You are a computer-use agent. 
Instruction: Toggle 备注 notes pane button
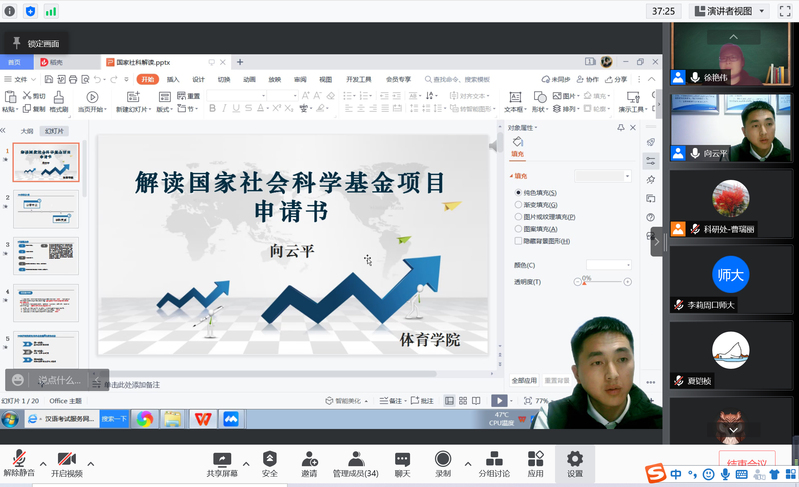click(391, 401)
